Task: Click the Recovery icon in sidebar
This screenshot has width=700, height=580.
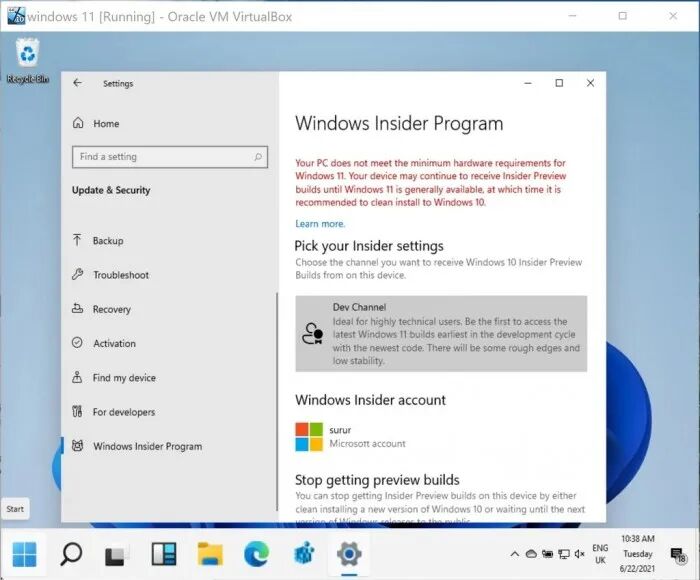Action: [x=77, y=308]
